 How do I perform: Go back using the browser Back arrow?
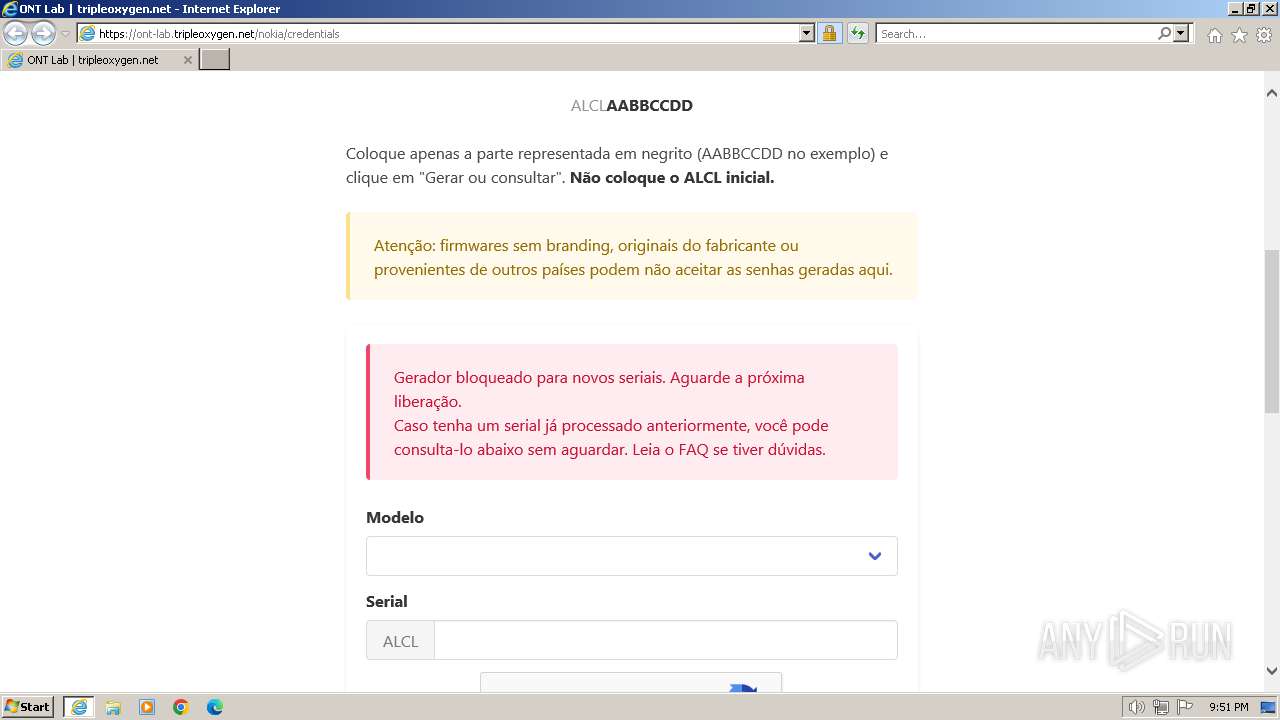click(x=16, y=34)
